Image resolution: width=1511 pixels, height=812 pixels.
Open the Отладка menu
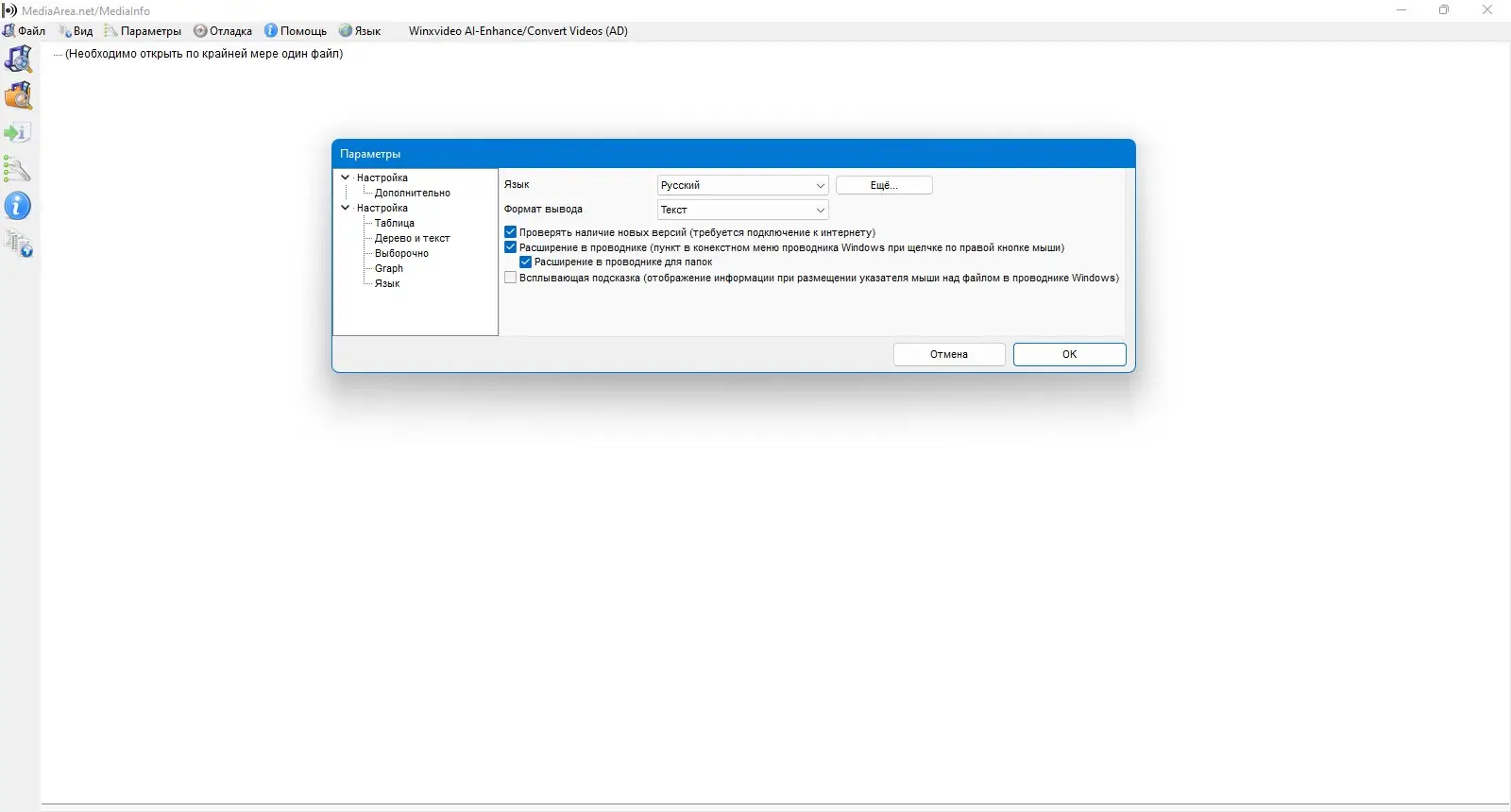223,31
